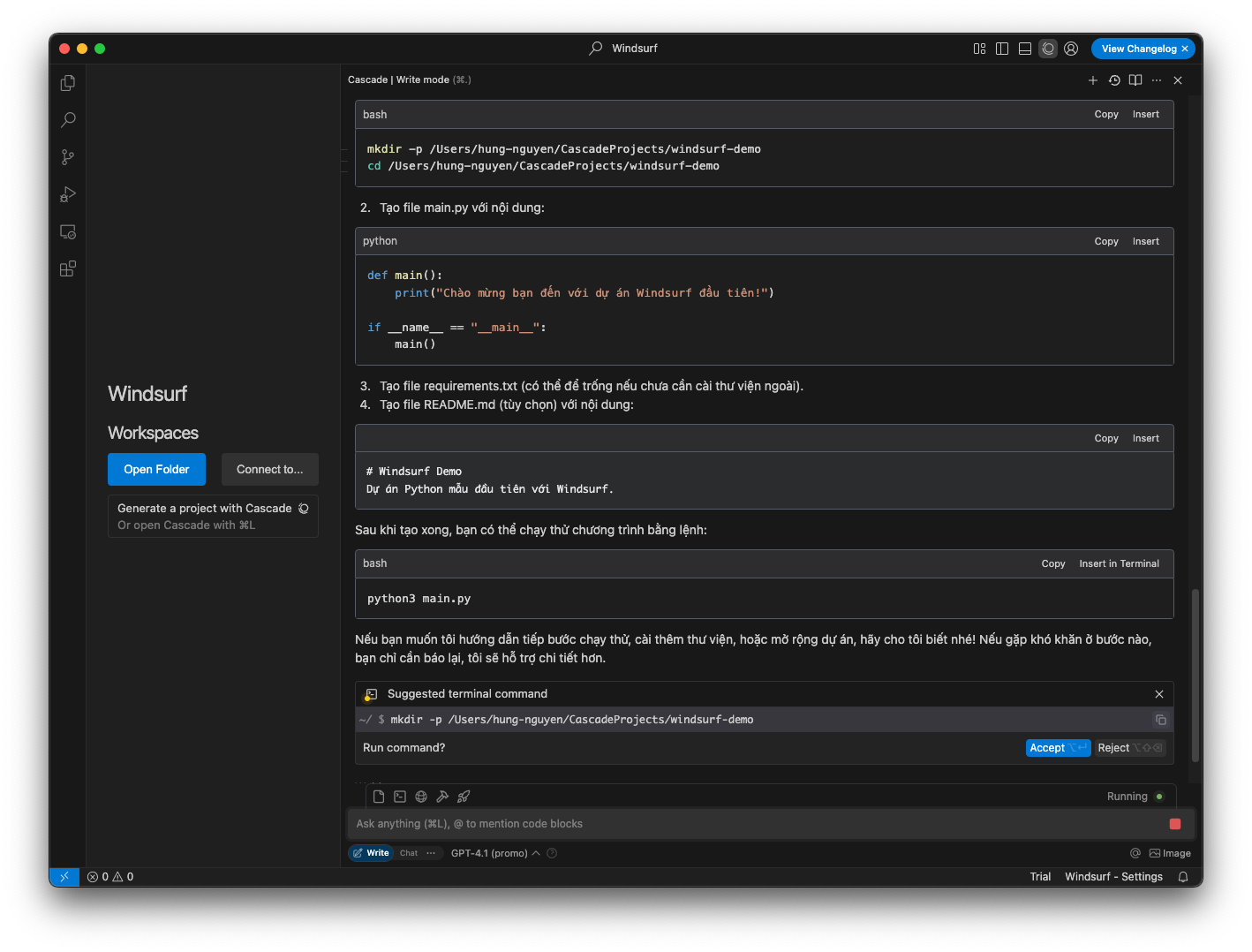Open Cascade conversation history icon
Image resolution: width=1252 pixels, height=952 pixels.
(x=1114, y=80)
